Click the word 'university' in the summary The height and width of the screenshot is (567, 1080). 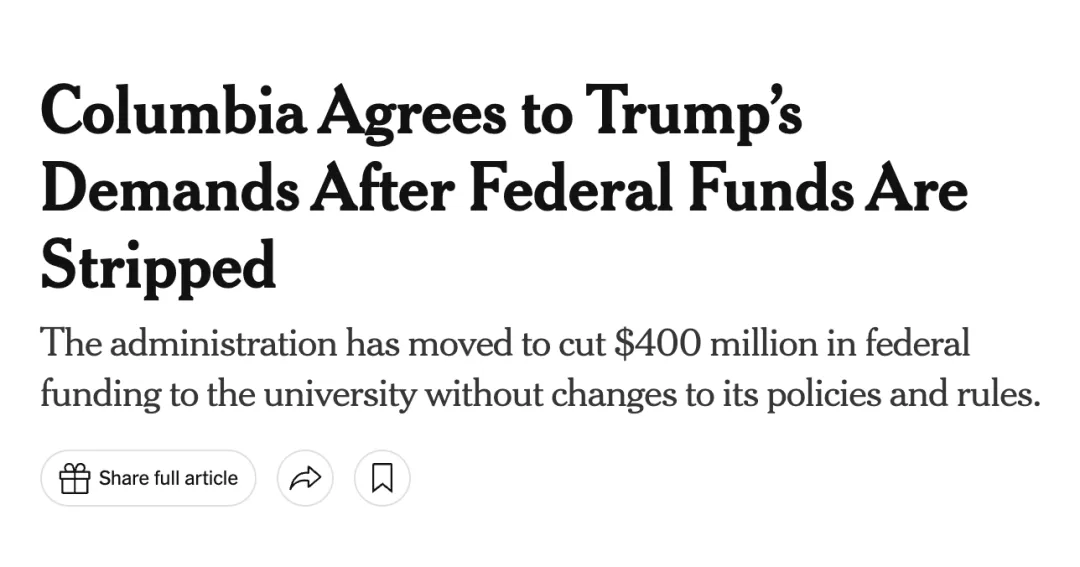coord(341,395)
